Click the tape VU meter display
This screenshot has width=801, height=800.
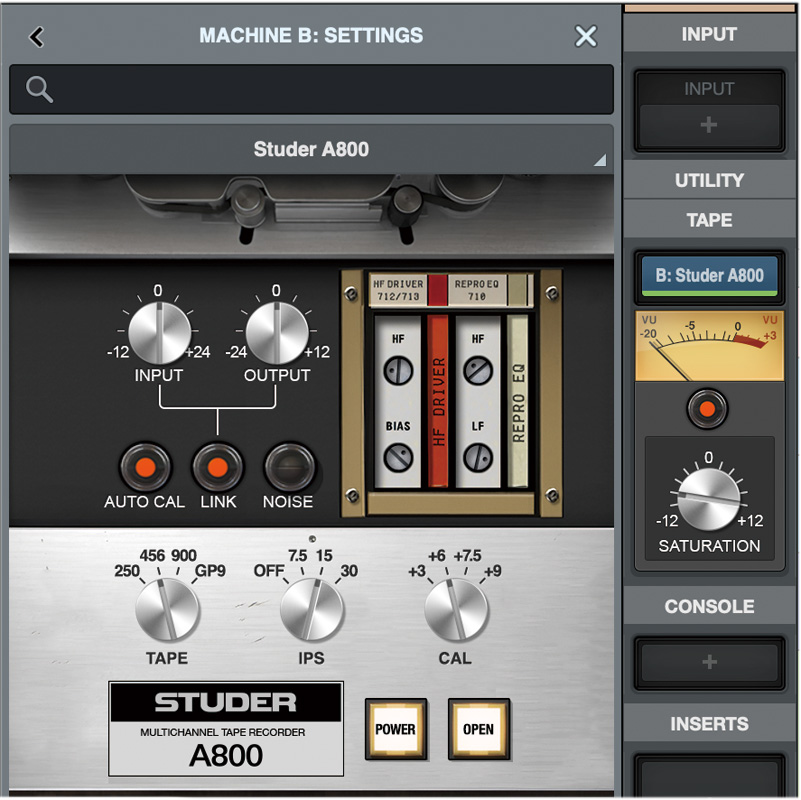pyautogui.click(x=709, y=346)
